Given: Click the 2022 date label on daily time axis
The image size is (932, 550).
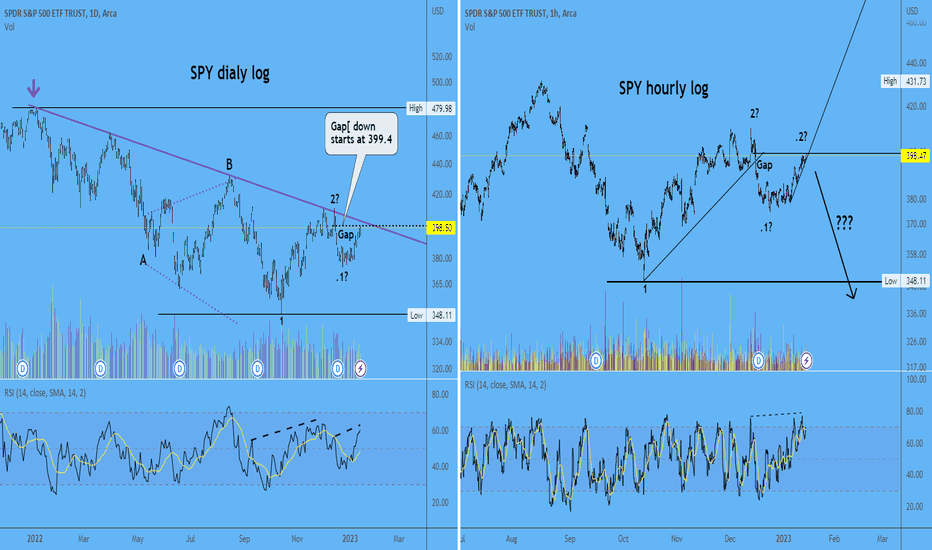Looking at the screenshot, I should point(35,539).
